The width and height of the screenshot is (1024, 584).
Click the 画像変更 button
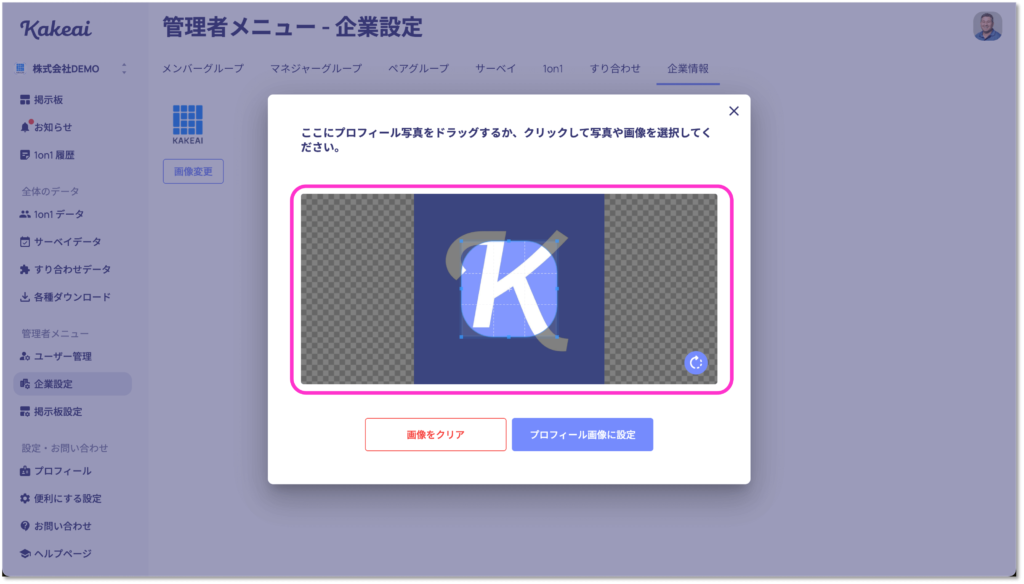(x=193, y=171)
